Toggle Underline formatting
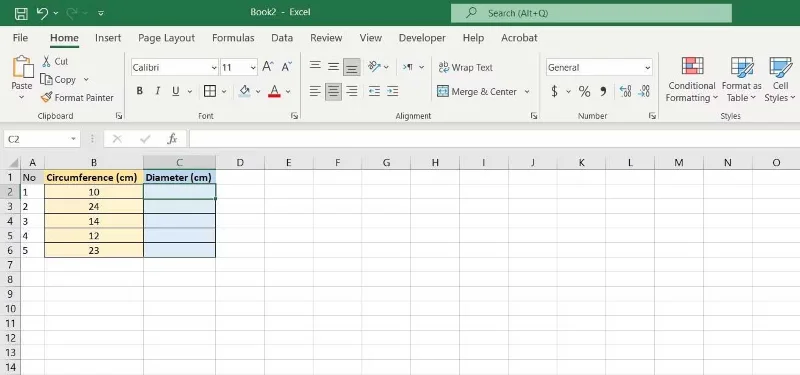Viewport: 800px width, 375px height. pyautogui.click(x=176, y=91)
